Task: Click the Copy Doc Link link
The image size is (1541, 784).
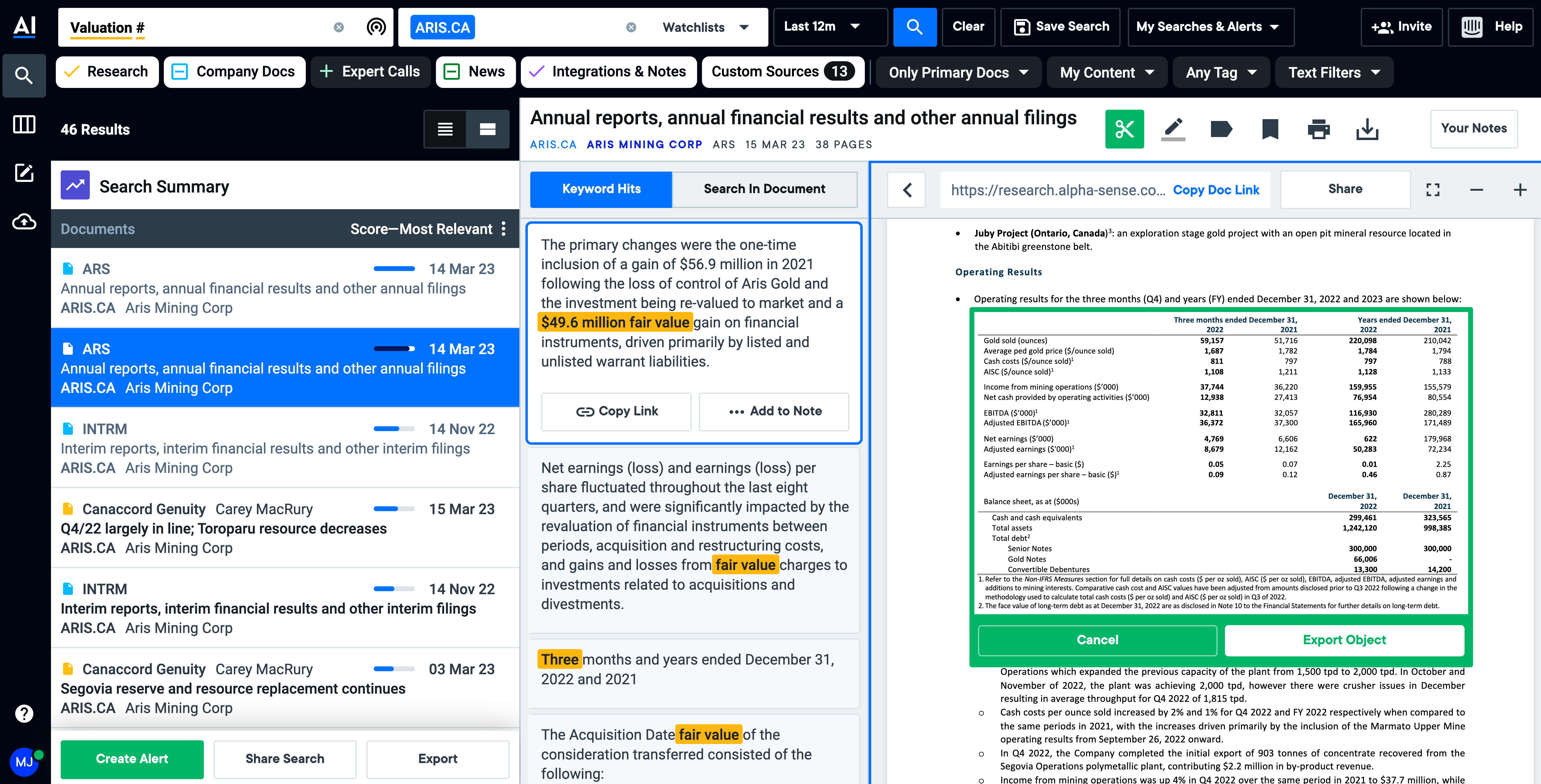Action: [1216, 190]
